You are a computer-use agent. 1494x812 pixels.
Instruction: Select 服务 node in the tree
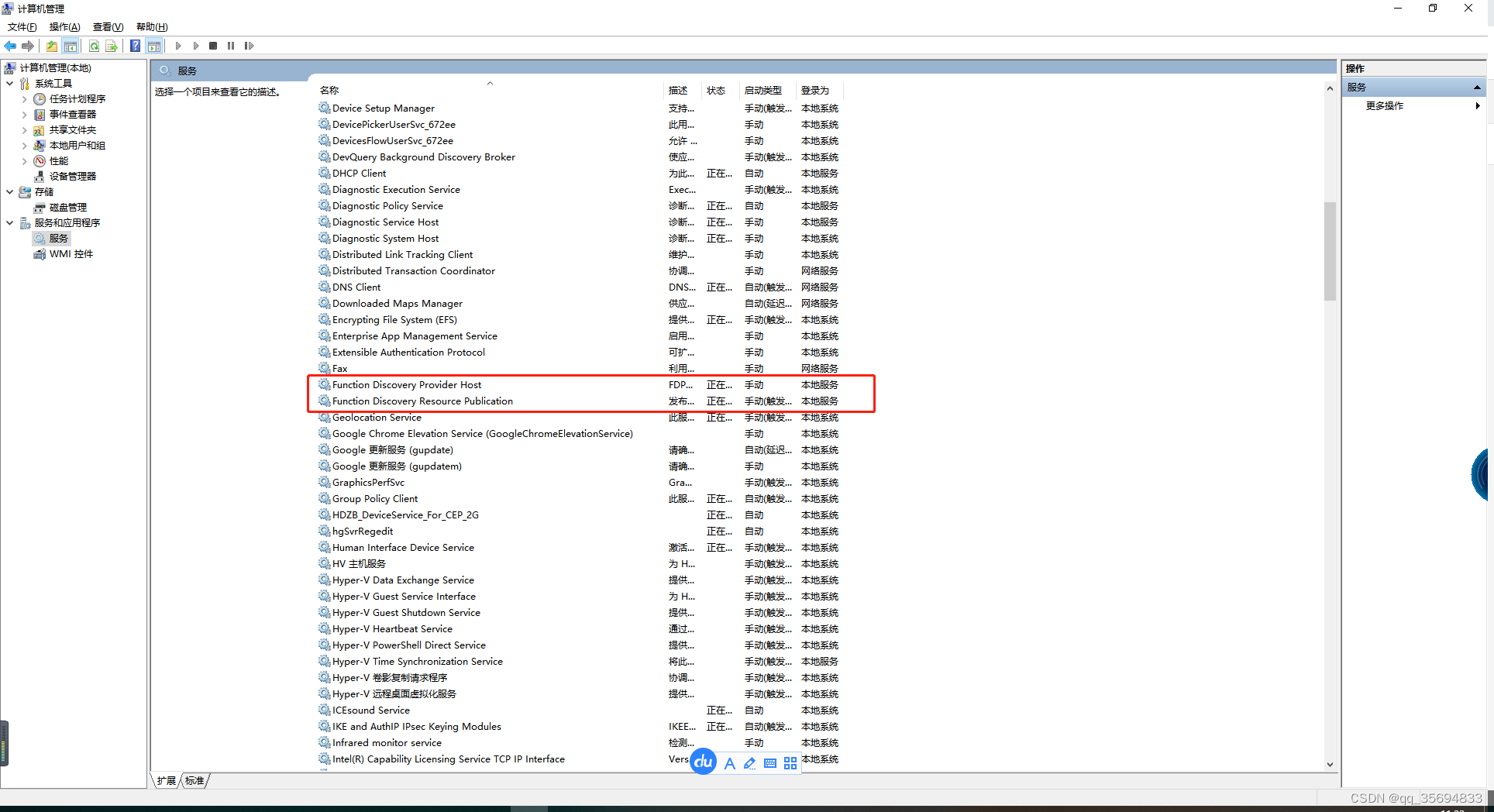tap(59, 239)
